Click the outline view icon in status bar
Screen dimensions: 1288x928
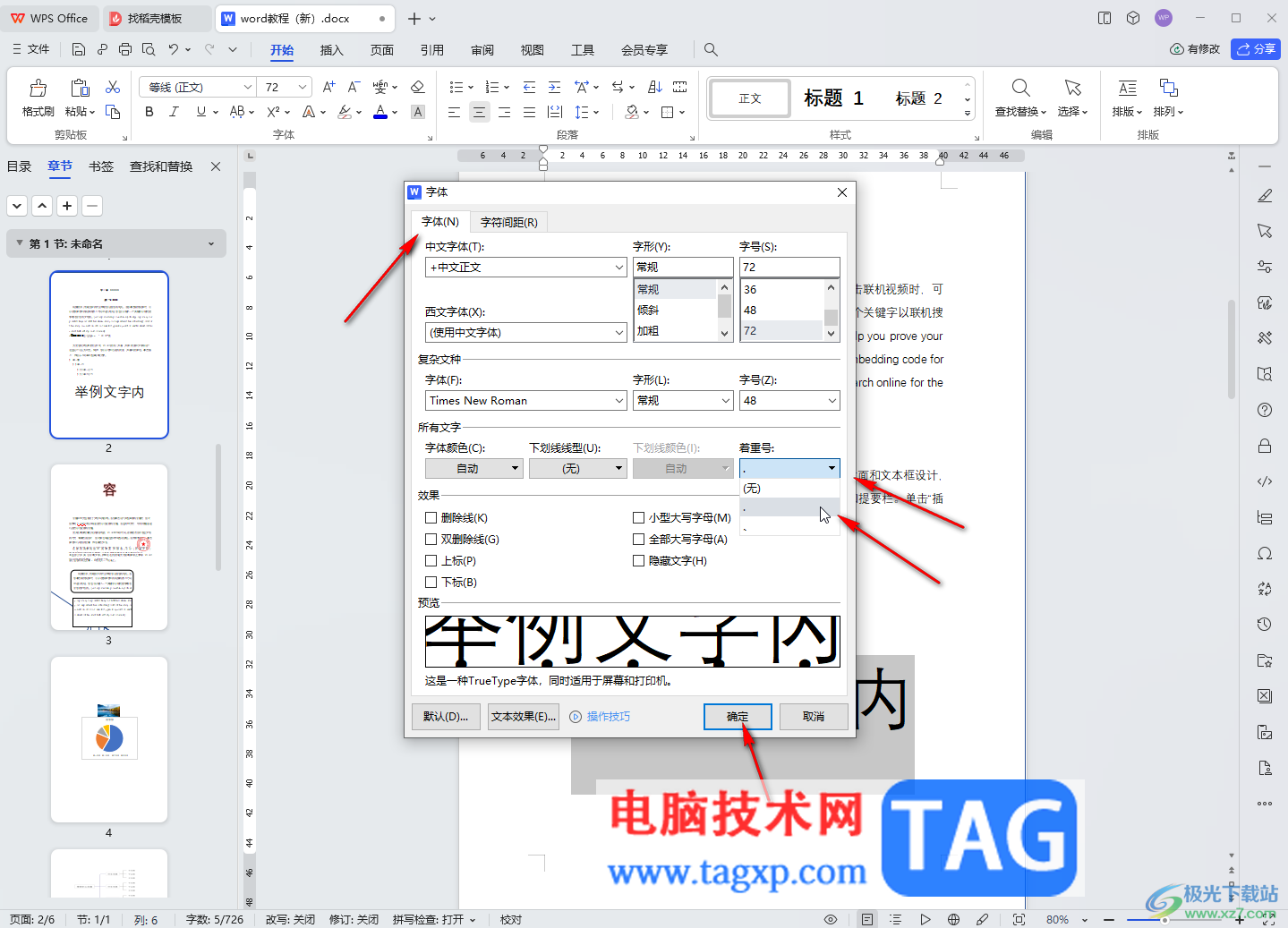pos(895,919)
